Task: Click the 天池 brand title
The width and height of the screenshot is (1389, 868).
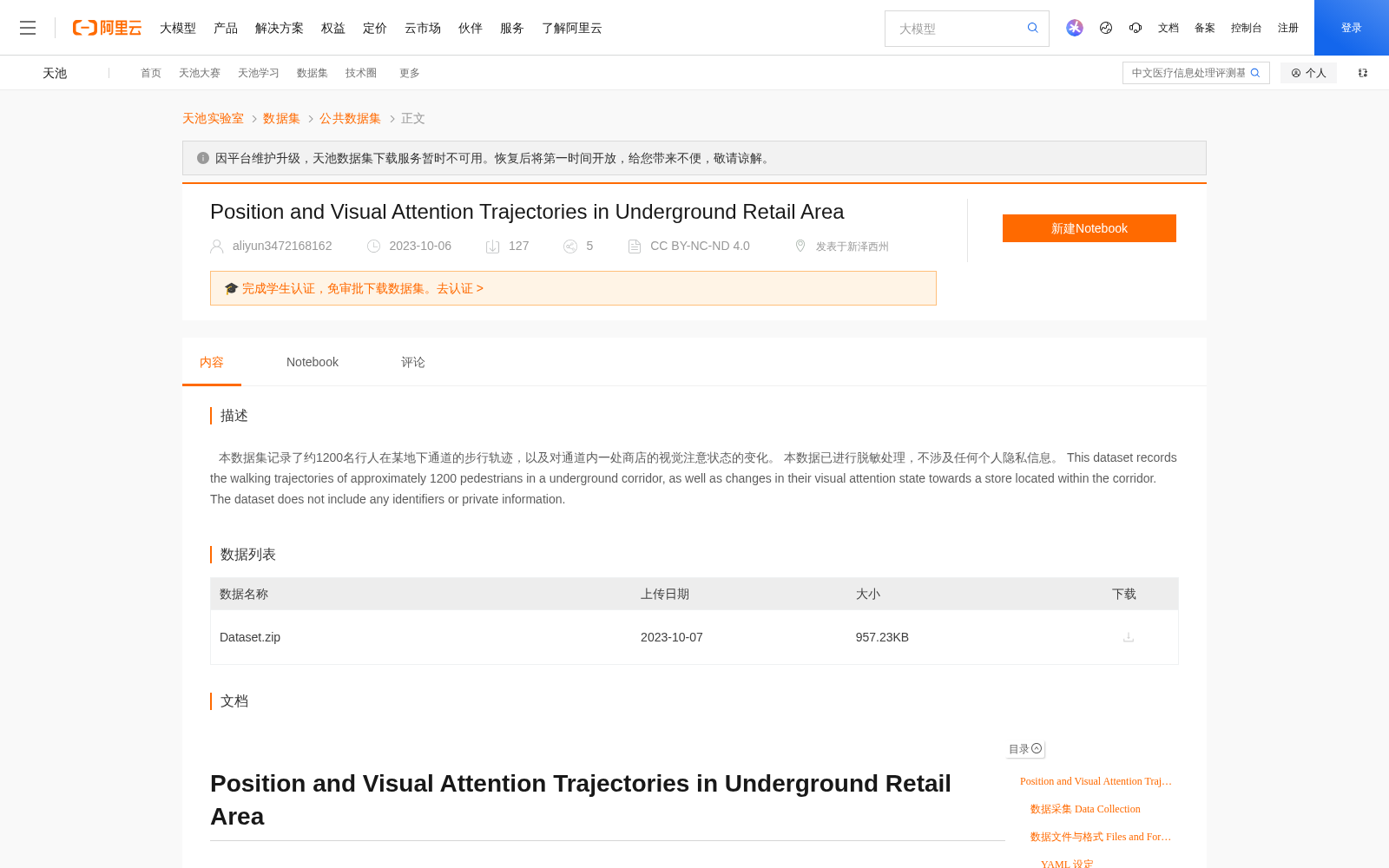Action: (x=55, y=73)
